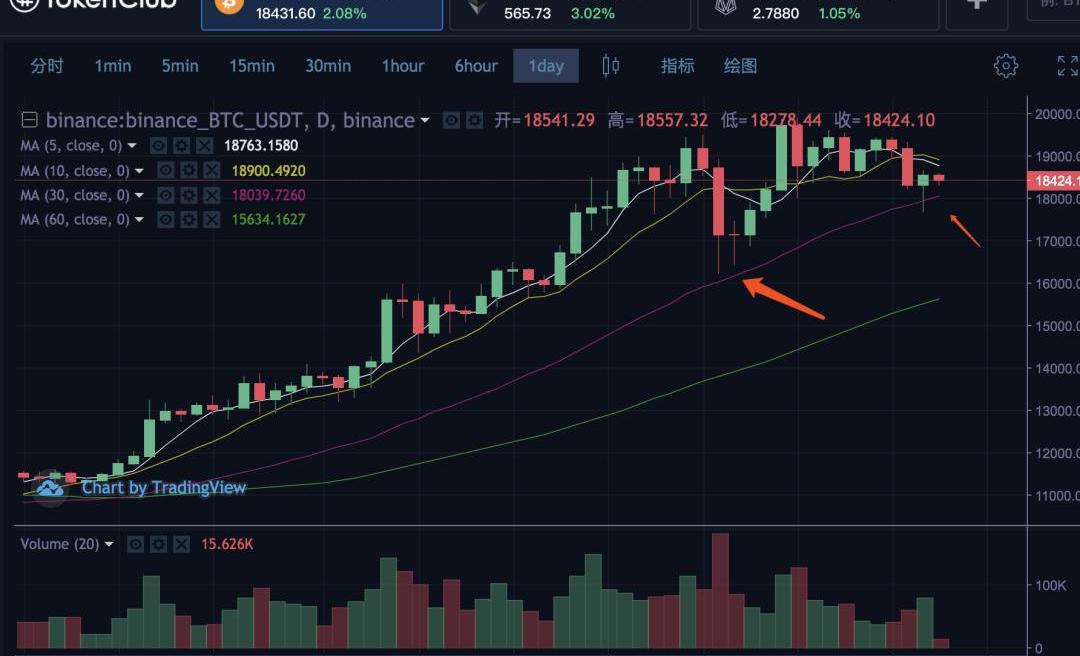The height and width of the screenshot is (656, 1080).
Task: Switch to the 1hour timeframe
Action: 403,66
